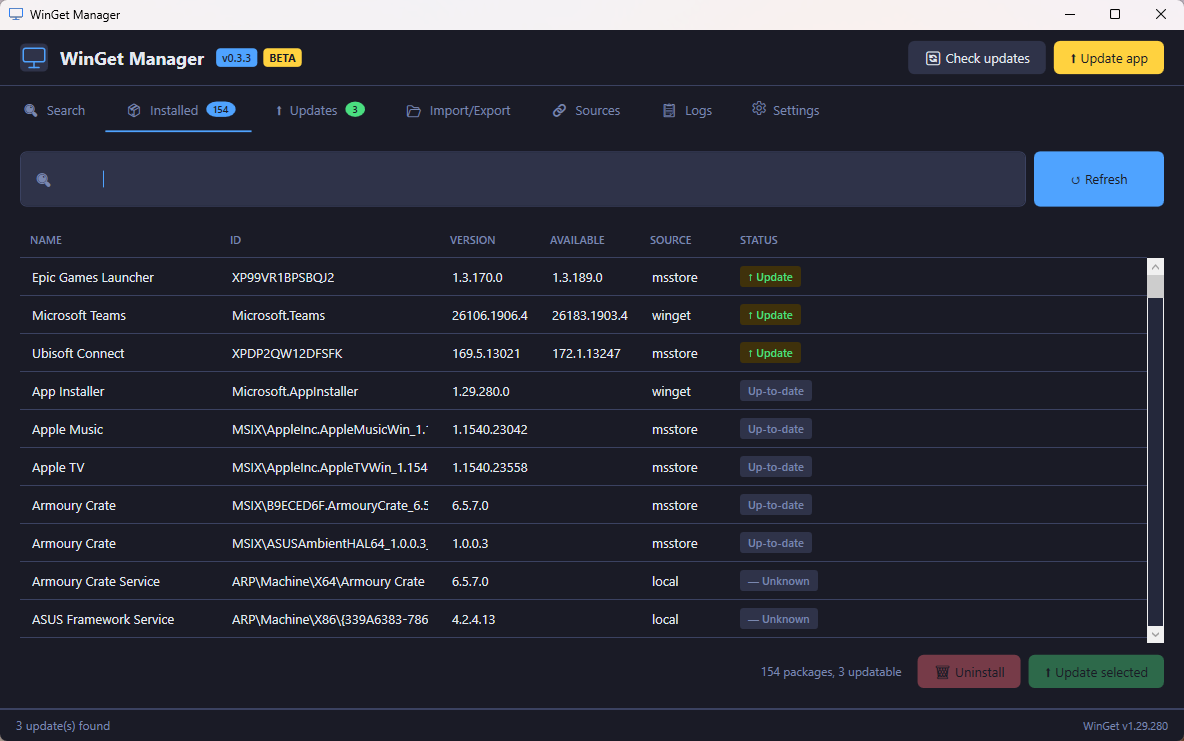Click the BETA badge
Viewport: 1184px width, 741px height.
[282, 58]
